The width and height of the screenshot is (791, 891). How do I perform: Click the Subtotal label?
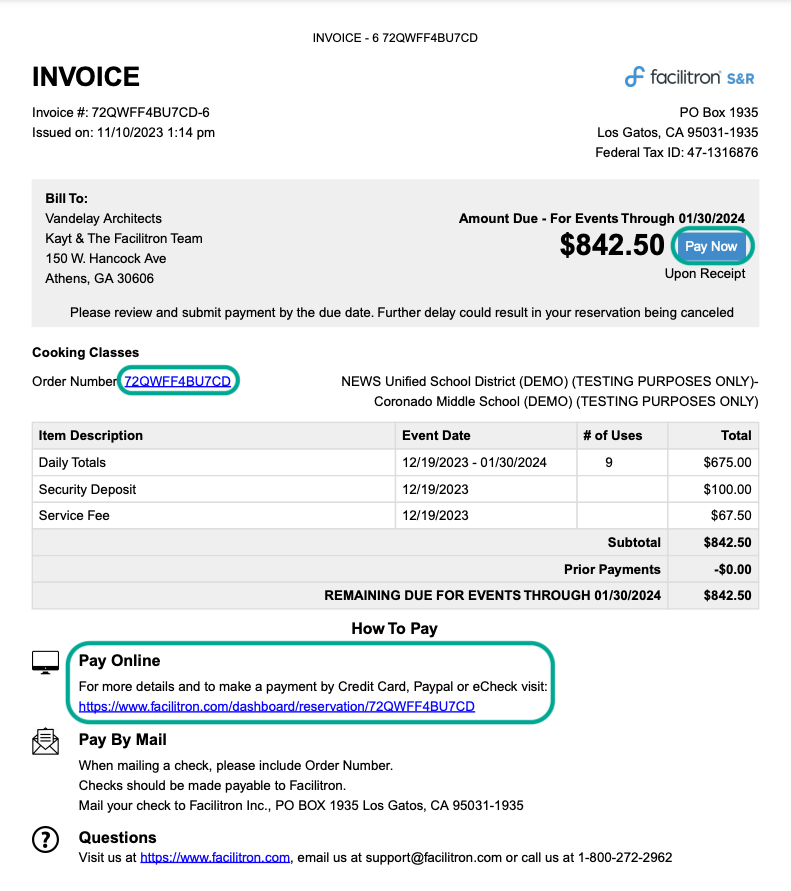click(x=634, y=543)
